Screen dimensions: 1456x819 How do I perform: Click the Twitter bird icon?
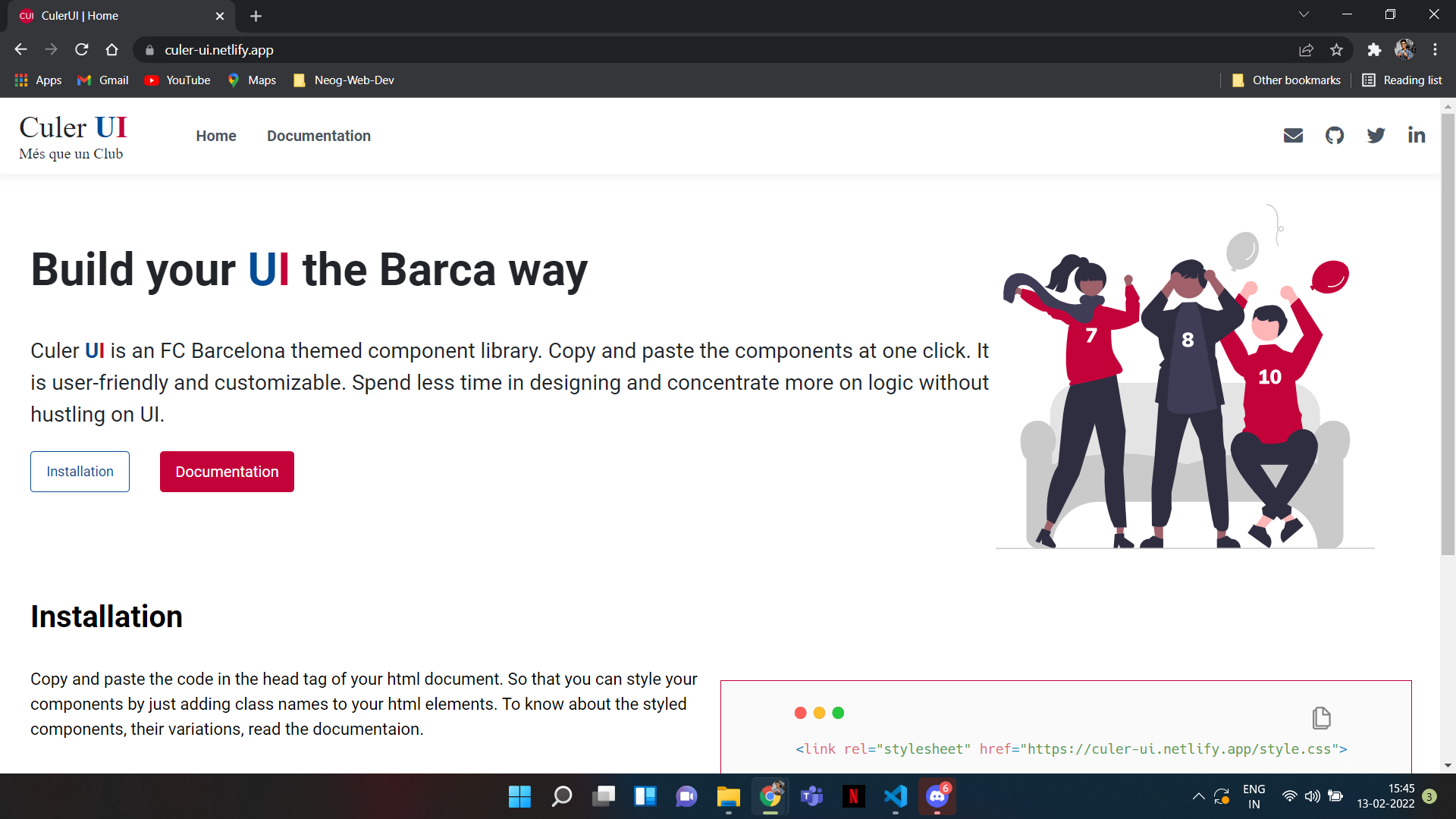tap(1376, 136)
